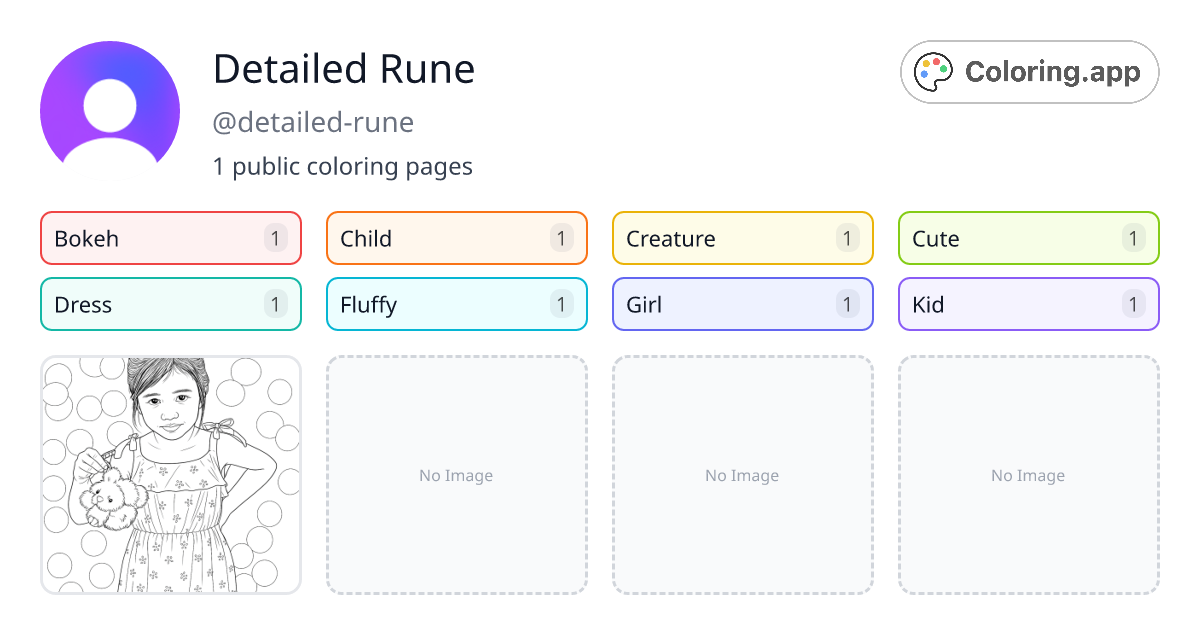This screenshot has height=630, width=1200.
Task: Click the '1 public coloring pages' text
Action: pos(343,166)
